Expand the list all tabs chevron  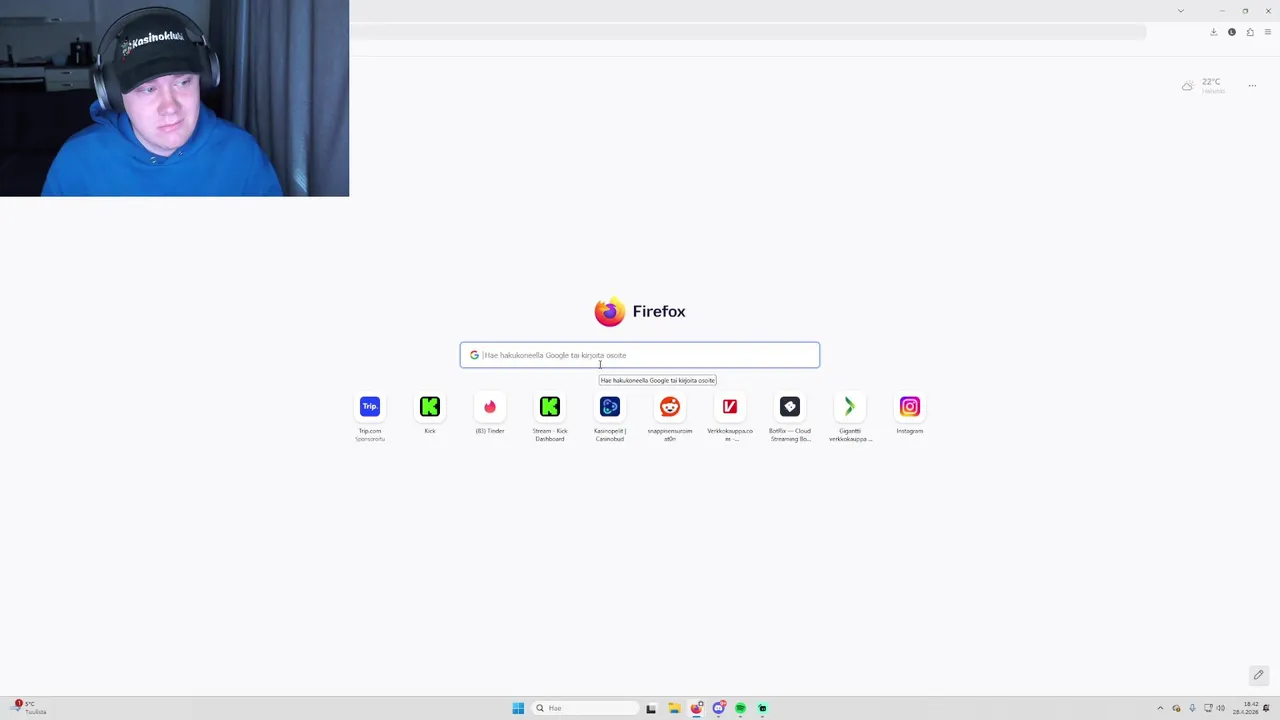pyautogui.click(x=1181, y=11)
